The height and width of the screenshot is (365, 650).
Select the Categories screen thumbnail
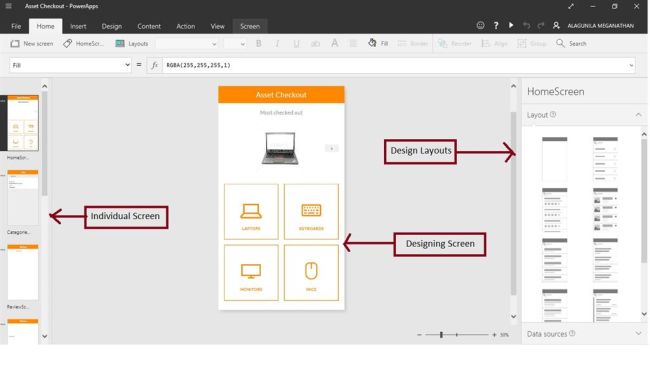(23, 197)
